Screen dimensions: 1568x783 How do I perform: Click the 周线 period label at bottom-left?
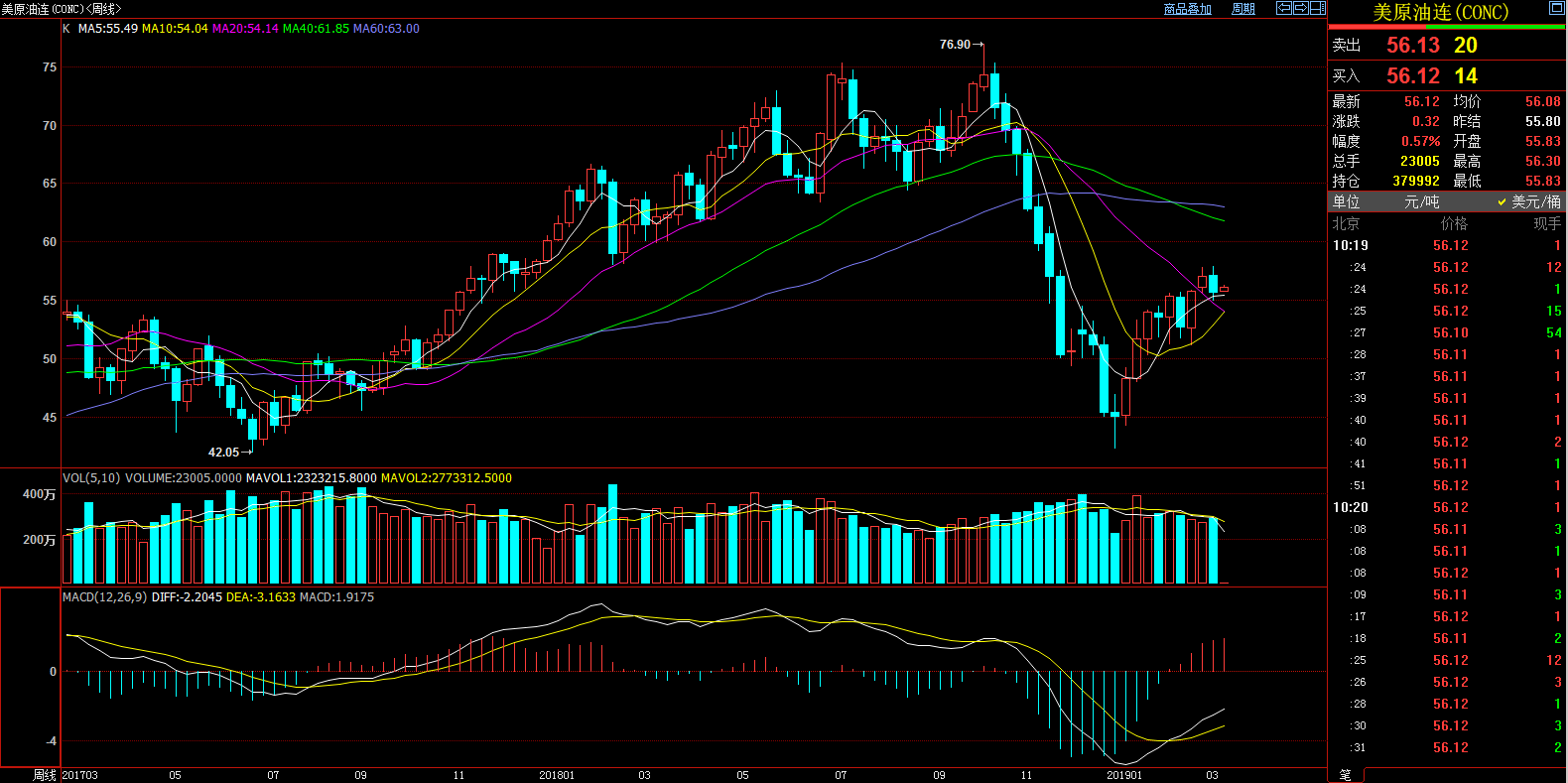(45, 775)
